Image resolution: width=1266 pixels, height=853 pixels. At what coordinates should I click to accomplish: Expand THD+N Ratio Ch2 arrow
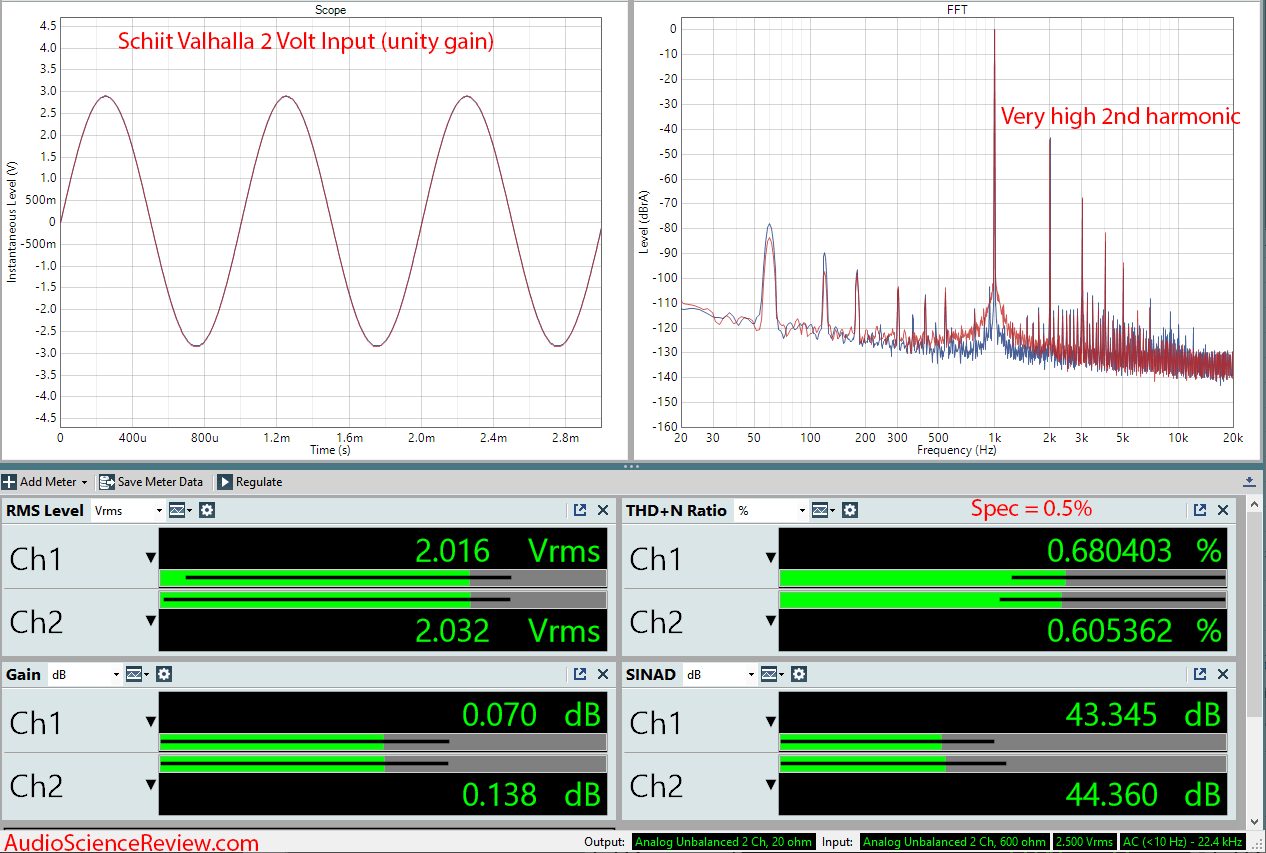(x=771, y=621)
